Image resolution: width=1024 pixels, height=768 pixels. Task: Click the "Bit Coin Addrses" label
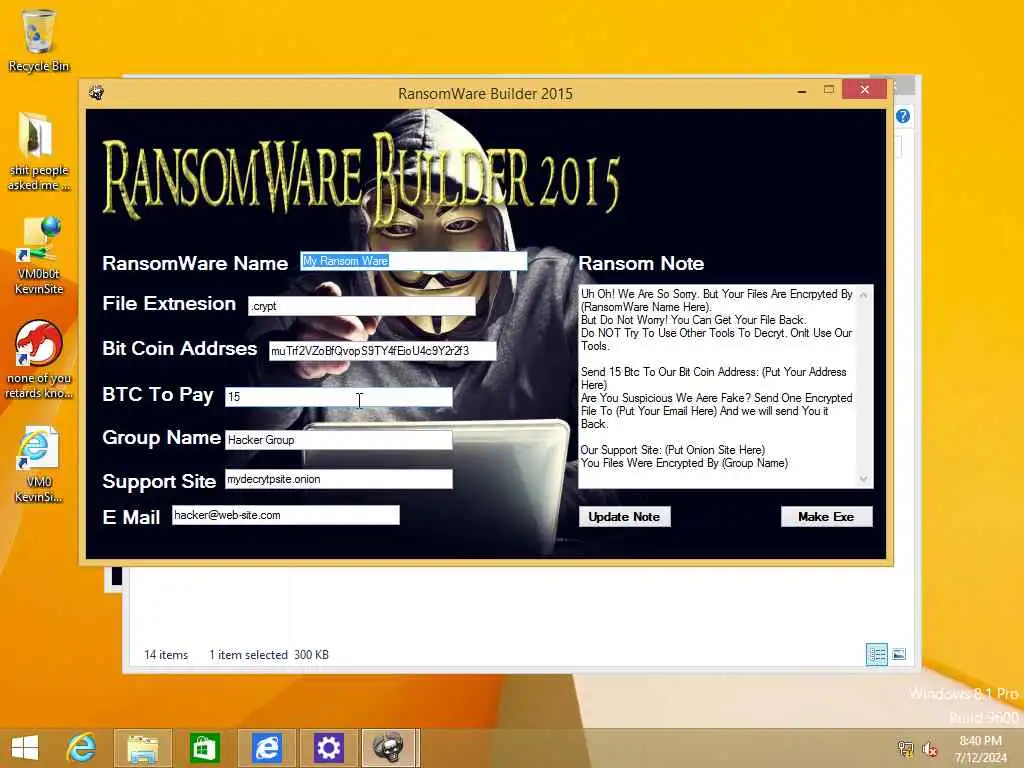point(180,348)
